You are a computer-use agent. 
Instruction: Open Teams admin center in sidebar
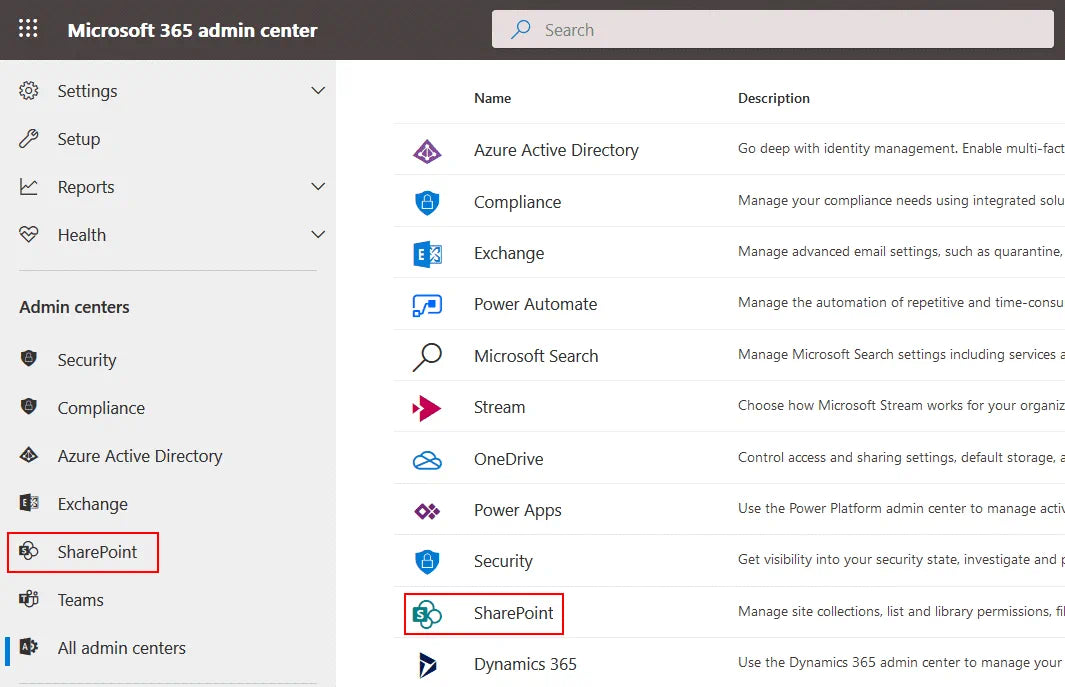click(80, 600)
